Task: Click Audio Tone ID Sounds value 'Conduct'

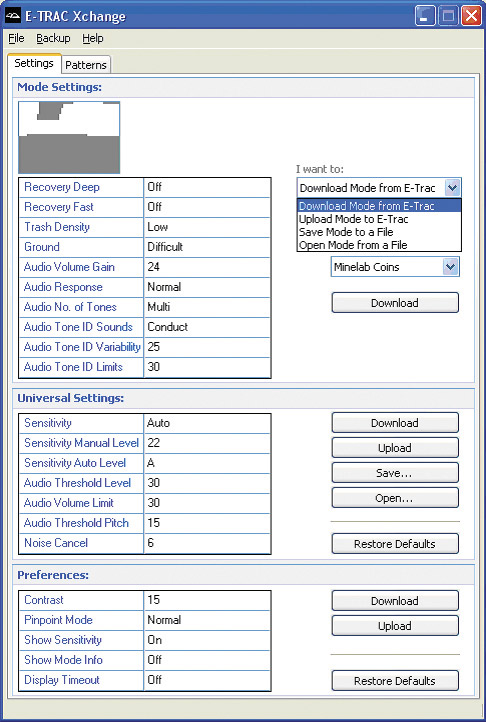Action: 207,327
